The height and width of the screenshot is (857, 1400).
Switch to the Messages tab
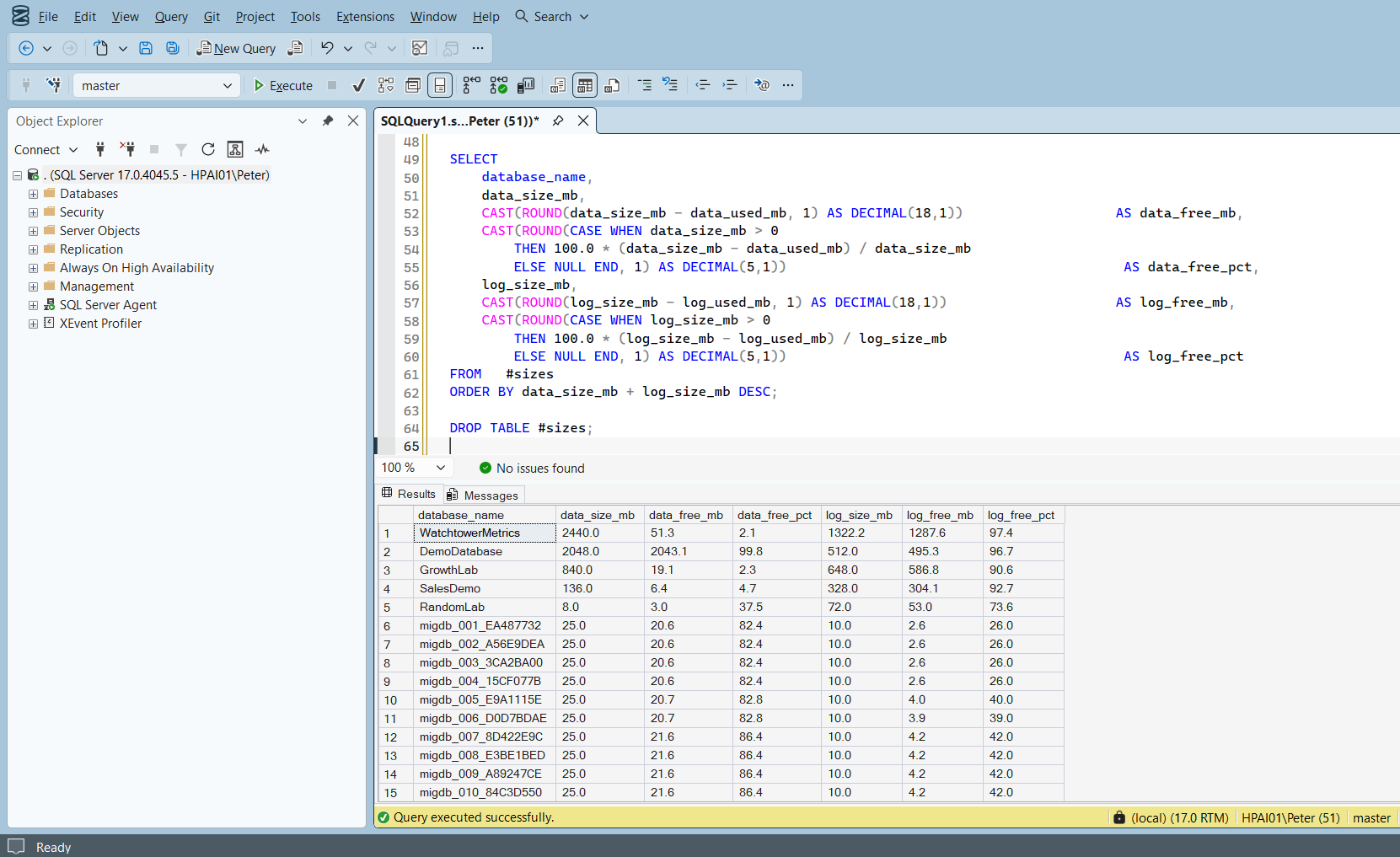[484, 495]
